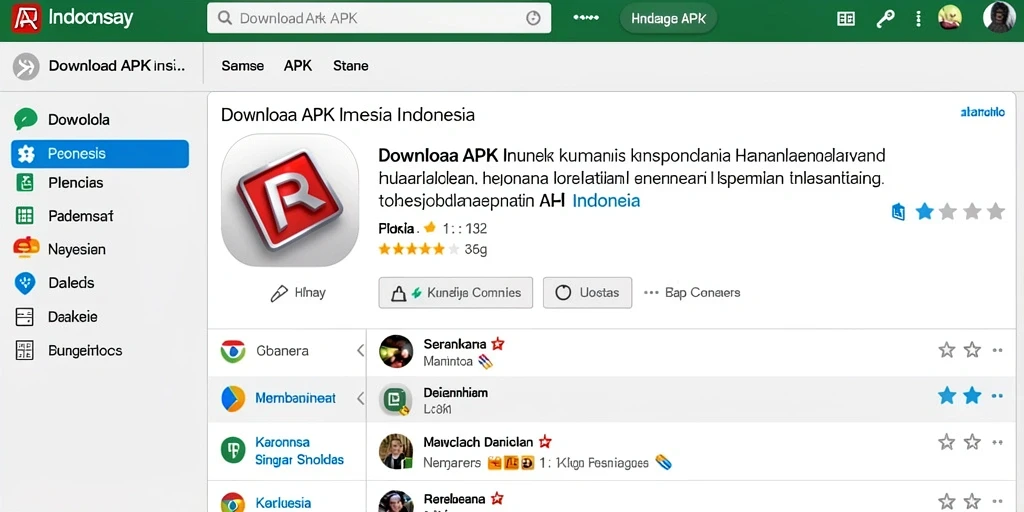Click the Hinay pencil edit link
Viewport: 1024px width, 512px height.
coord(298,293)
